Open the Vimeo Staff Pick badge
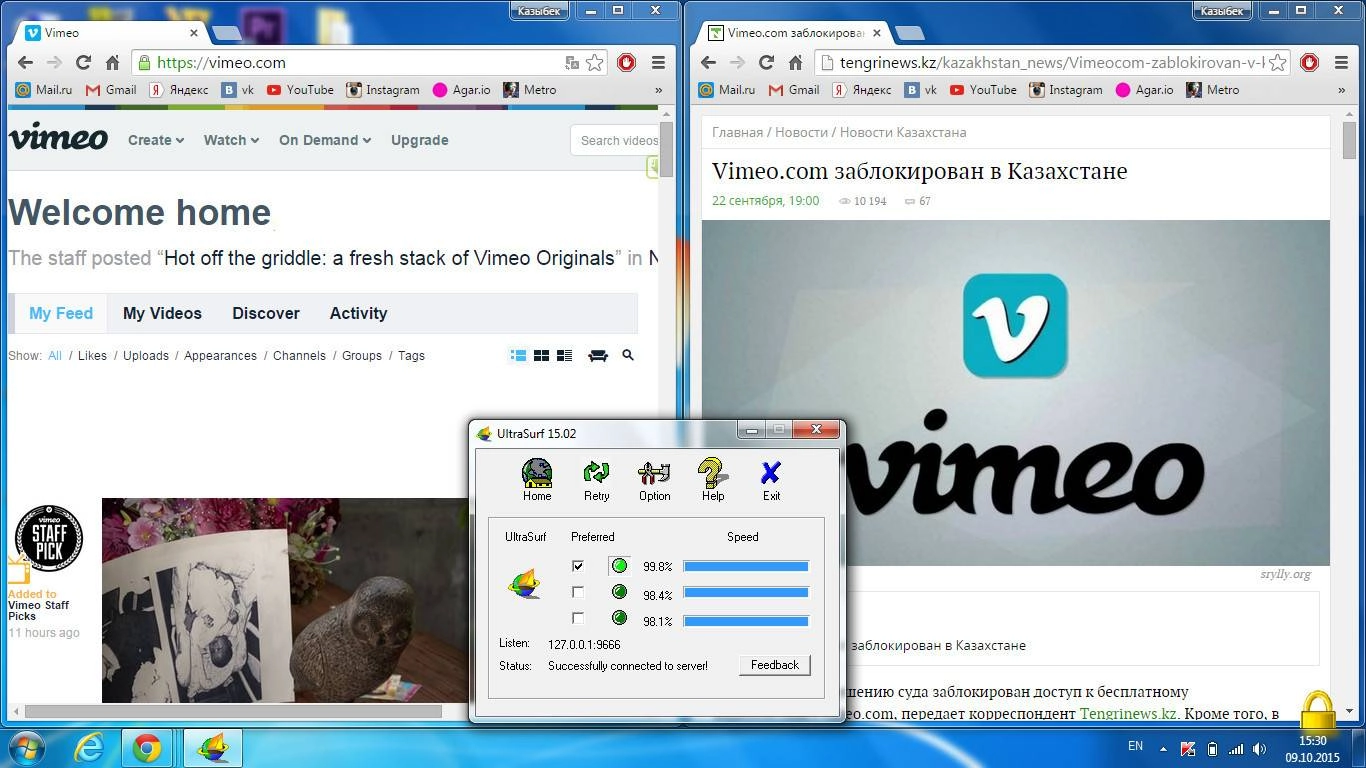Viewport: 1366px width, 768px height. [49, 538]
